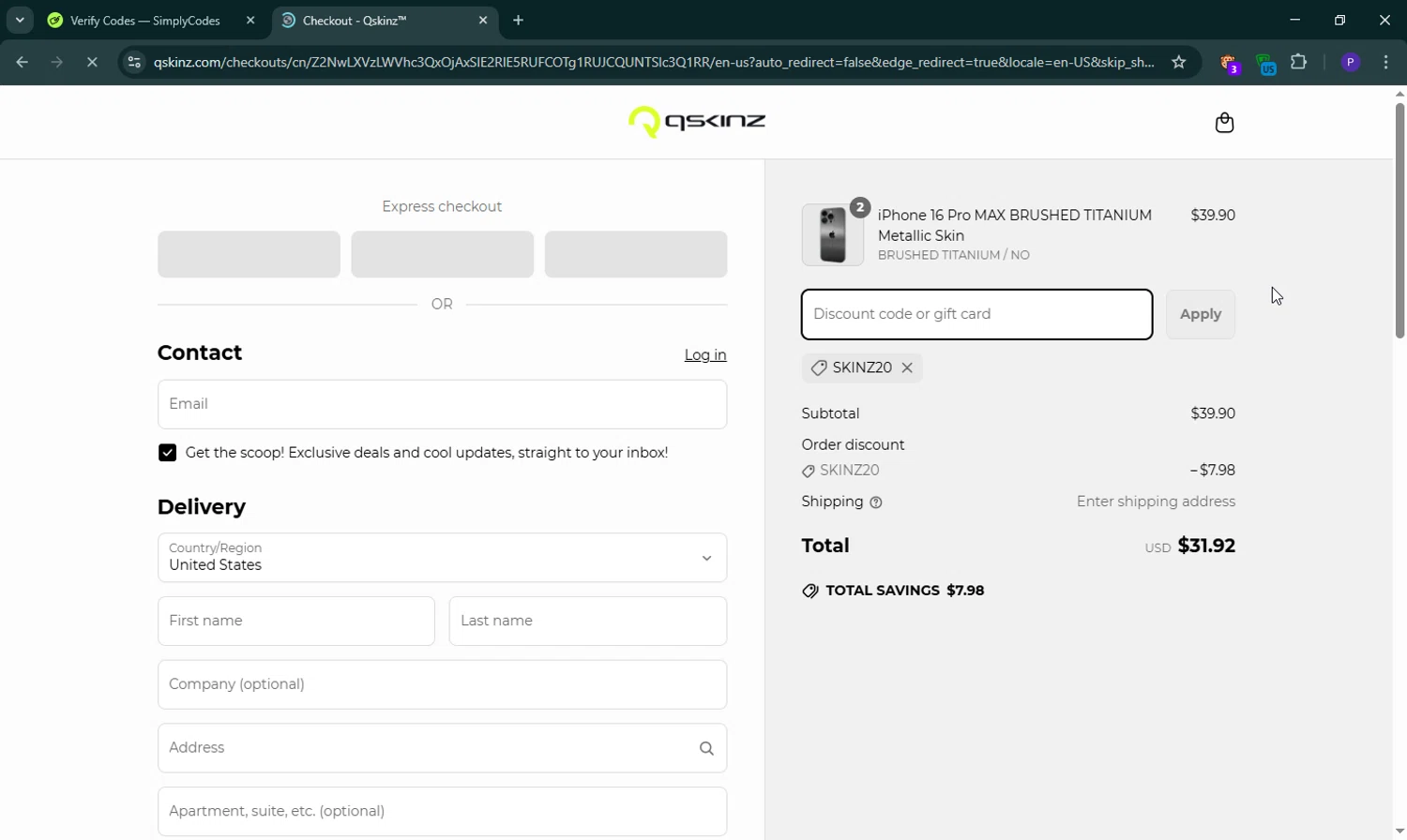This screenshot has width=1407, height=840.
Task: Click the Enter shipping address text
Action: click(x=1156, y=502)
